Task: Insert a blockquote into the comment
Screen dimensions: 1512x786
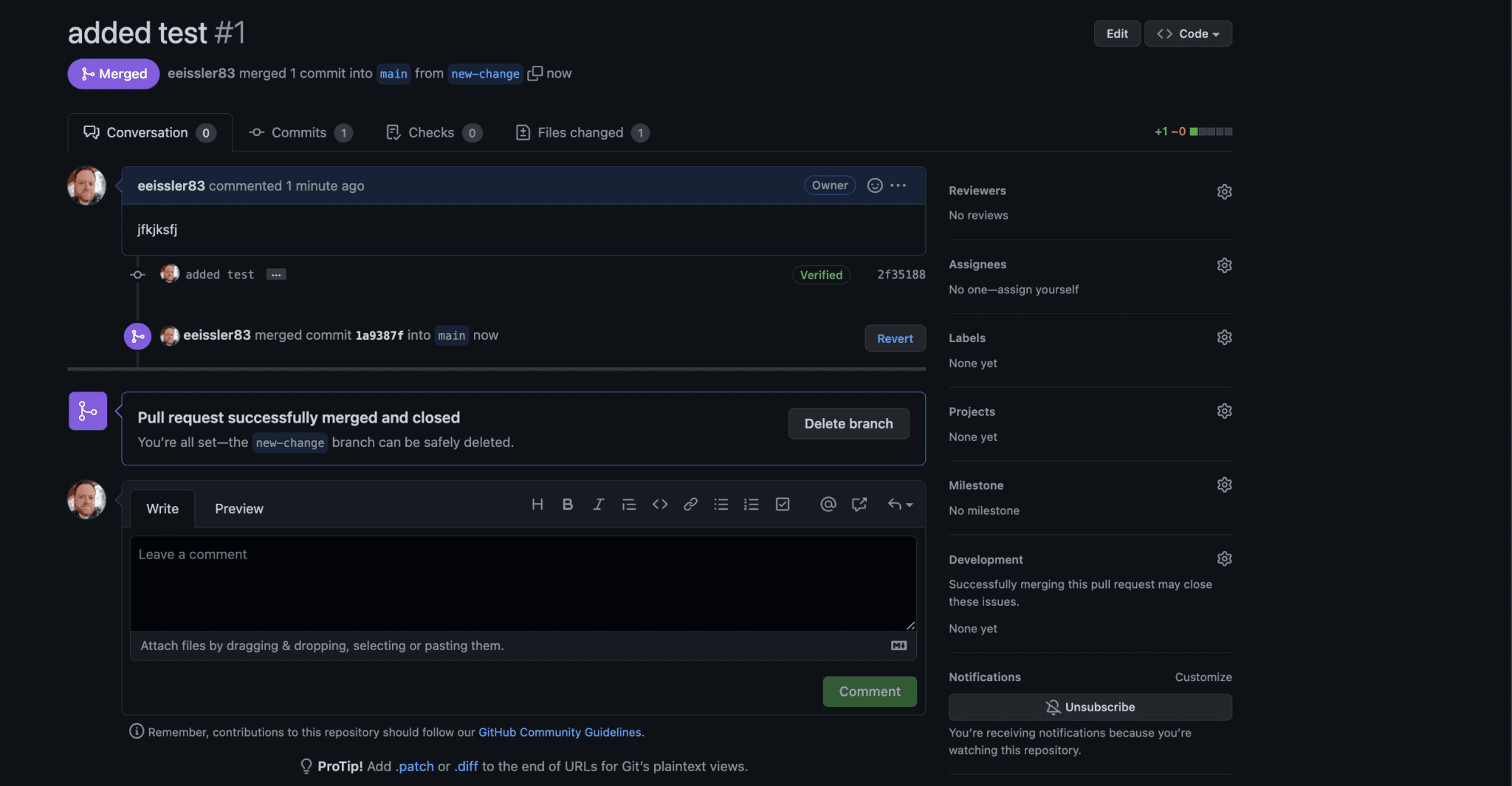Action: [x=628, y=504]
